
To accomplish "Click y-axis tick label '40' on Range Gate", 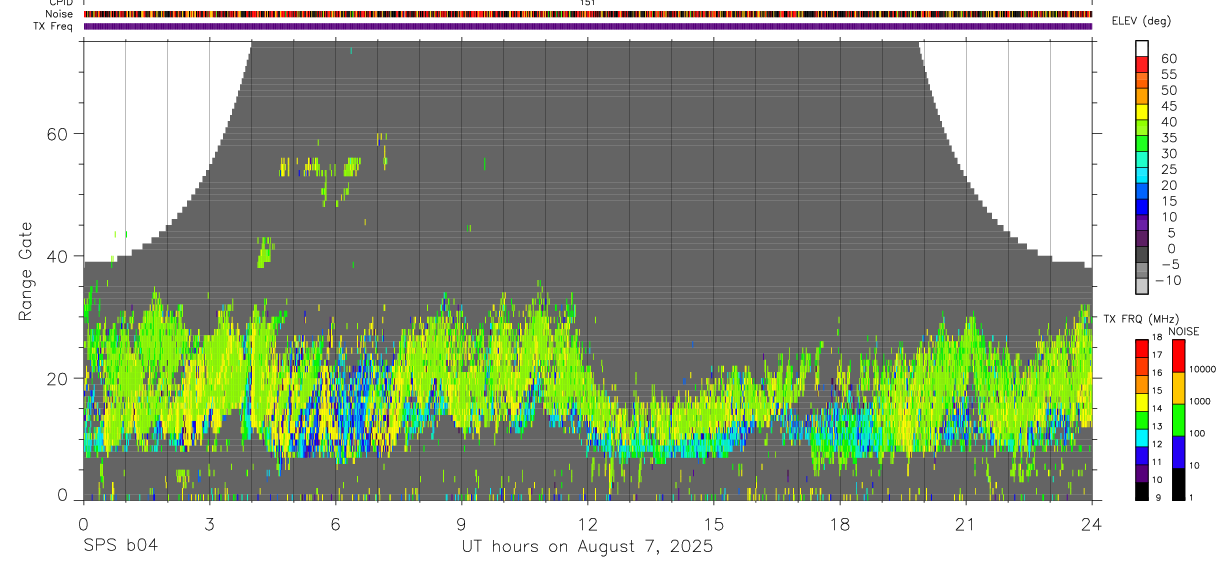I will point(57,256).
